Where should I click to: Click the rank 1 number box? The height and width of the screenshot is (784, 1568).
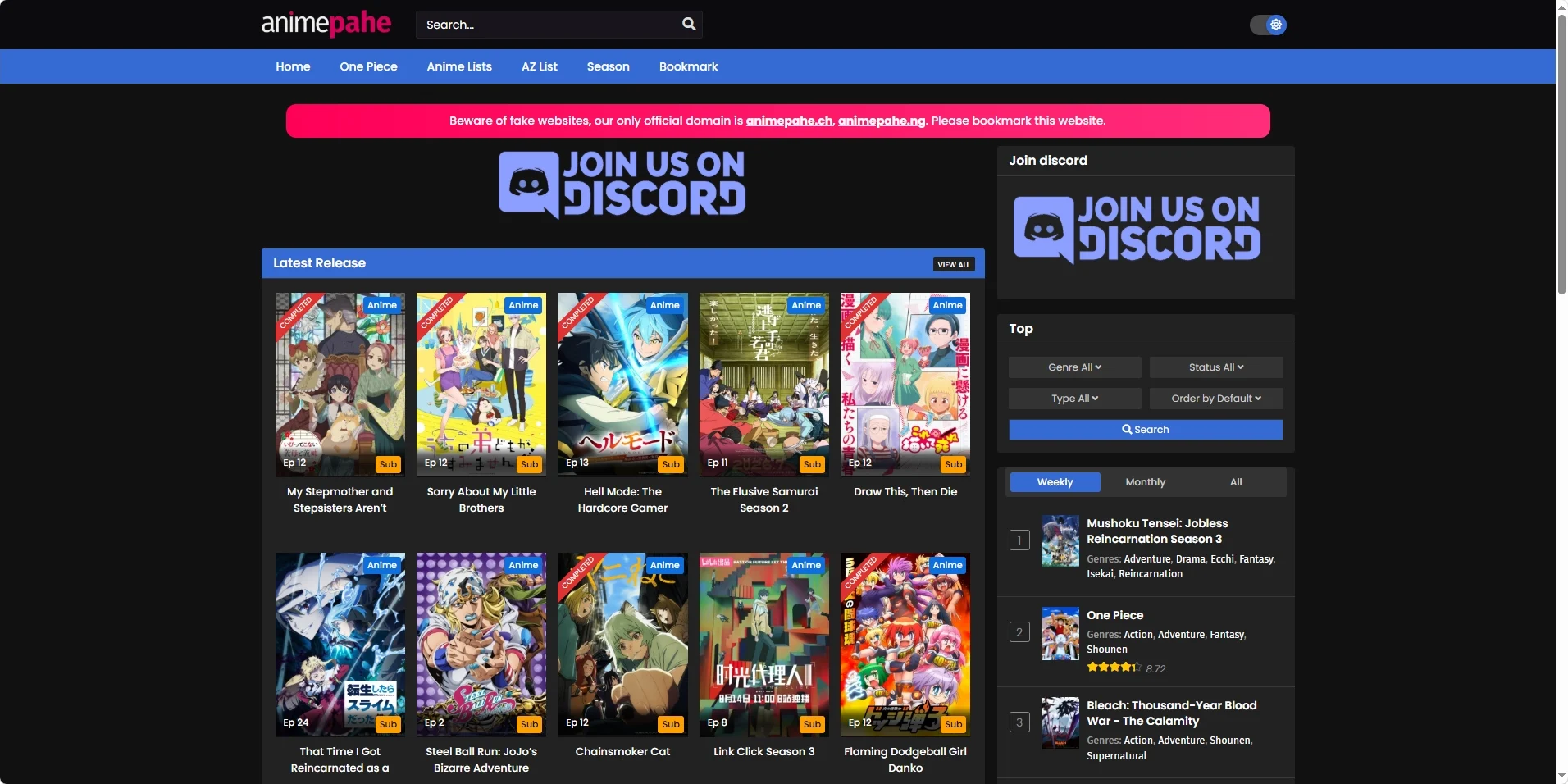pos(1019,540)
